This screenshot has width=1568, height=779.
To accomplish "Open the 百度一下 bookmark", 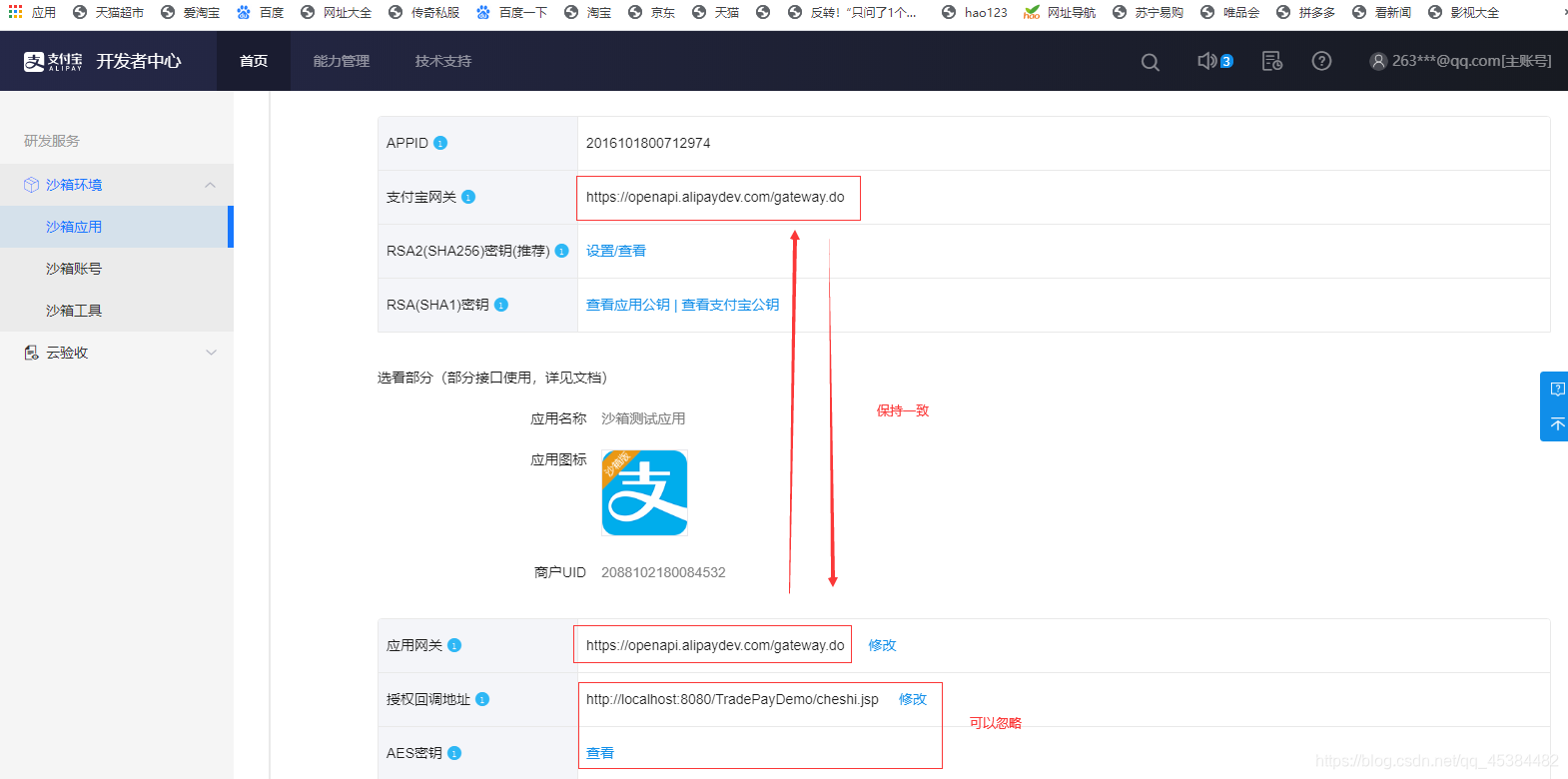I will click(x=511, y=12).
